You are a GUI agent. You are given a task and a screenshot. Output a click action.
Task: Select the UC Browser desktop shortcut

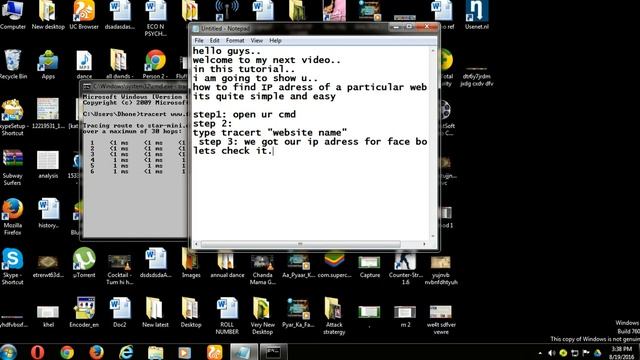coord(84,16)
